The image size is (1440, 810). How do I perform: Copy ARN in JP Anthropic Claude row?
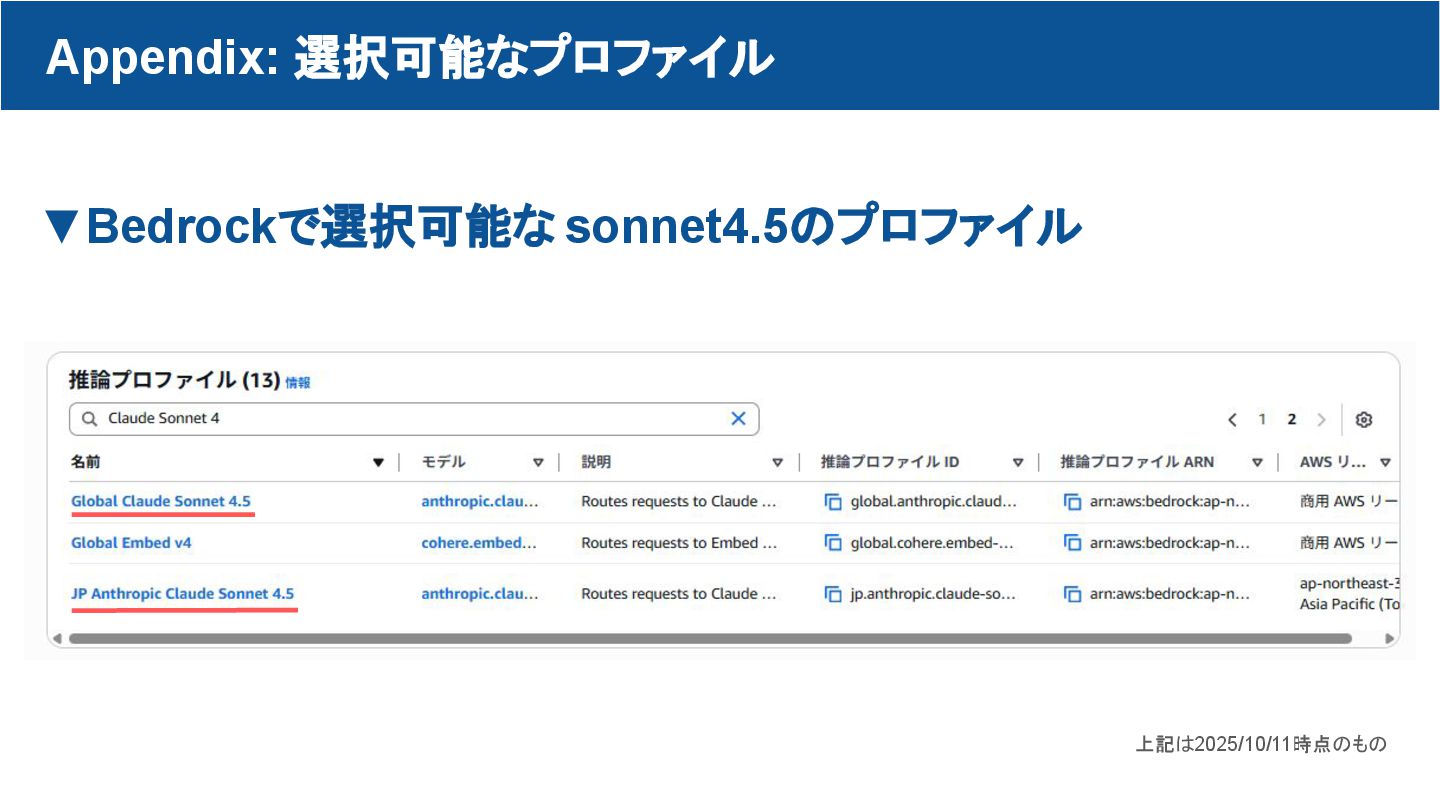tap(1072, 594)
